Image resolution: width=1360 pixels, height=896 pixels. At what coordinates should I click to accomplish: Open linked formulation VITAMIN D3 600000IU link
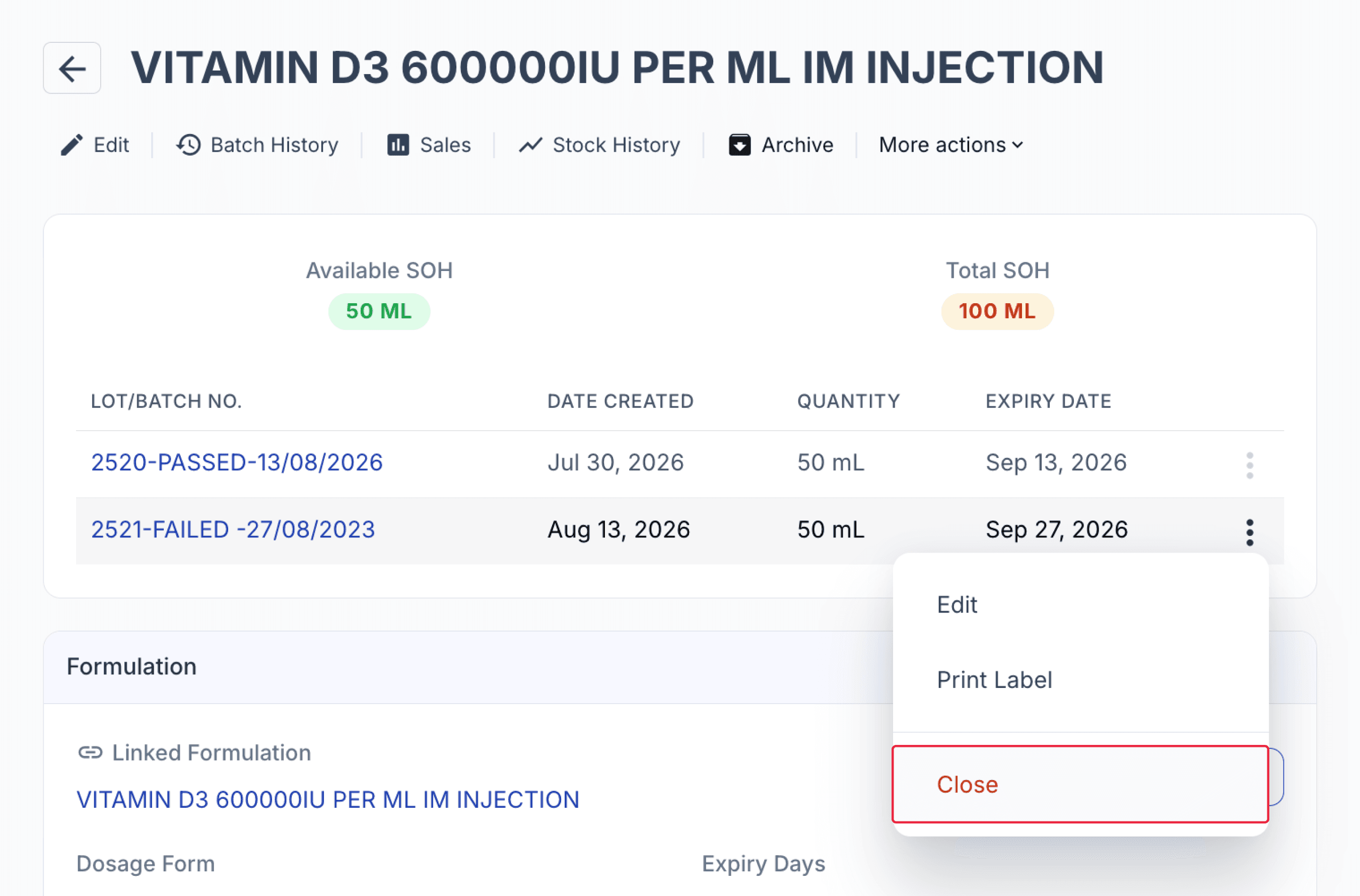pos(328,799)
